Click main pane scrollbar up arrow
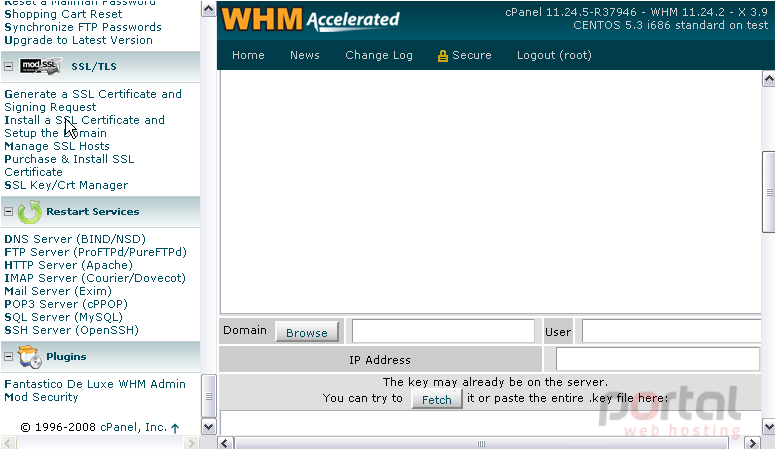Image resolution: width=776 pixels, height=450 pixels. [769, 79]
